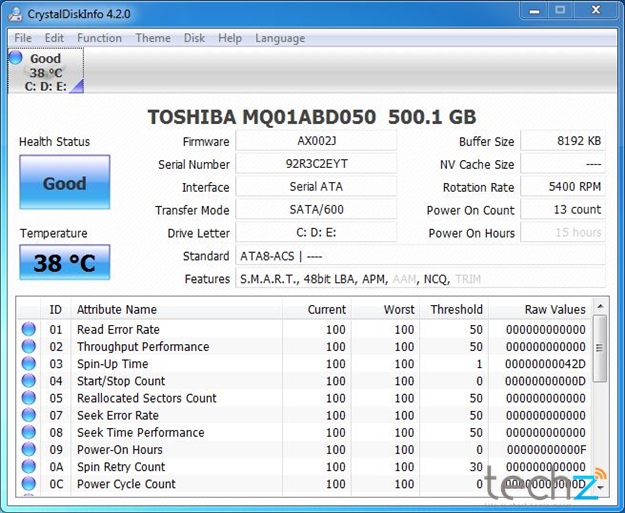
Task: Click raw value 00000000000F of Power-On Hours
Action: click(x=546, y=450)
